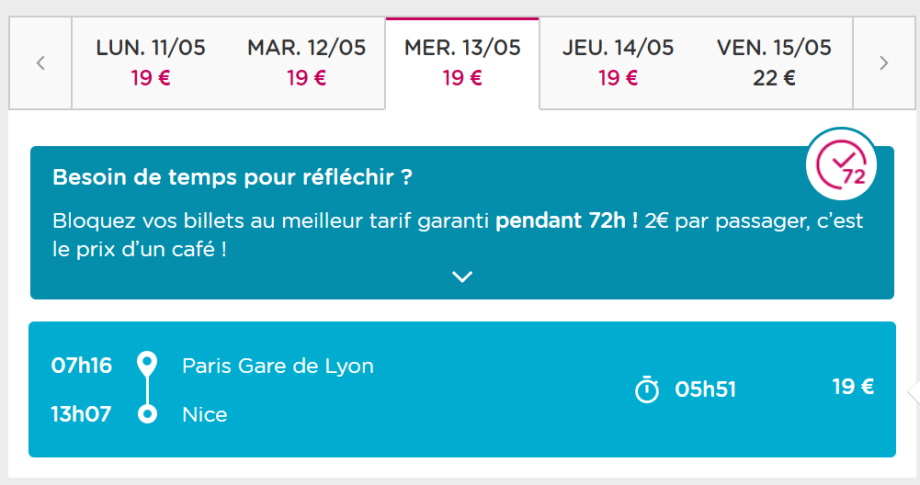Click the "Bloquez vos billets" banner text
Image resolution: width=920 pixels, height=485 pixels.
pos(270,220)
